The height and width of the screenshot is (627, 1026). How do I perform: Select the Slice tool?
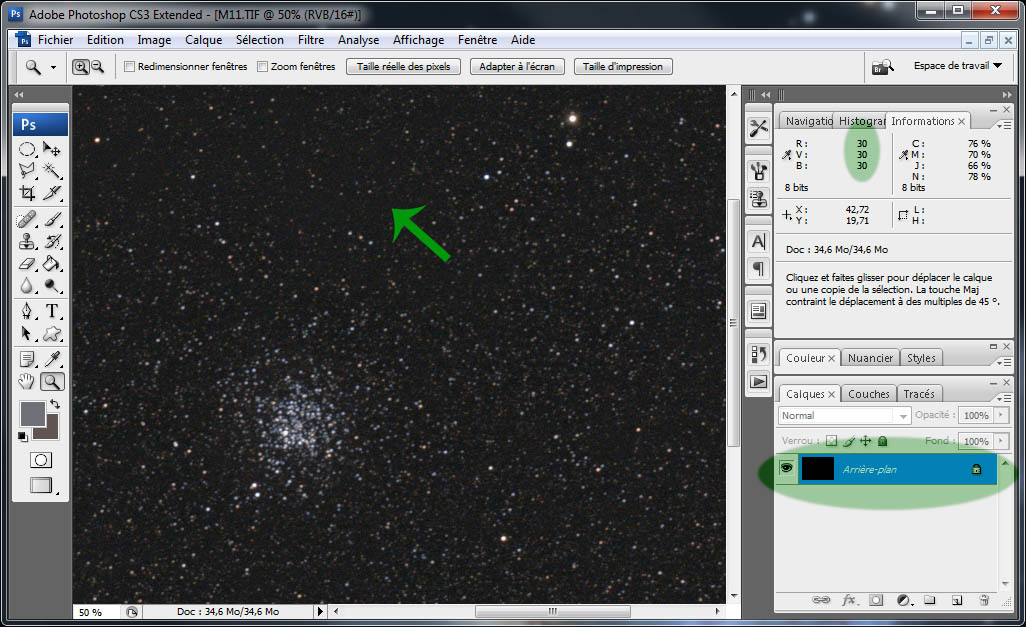[x=52, y=192]
